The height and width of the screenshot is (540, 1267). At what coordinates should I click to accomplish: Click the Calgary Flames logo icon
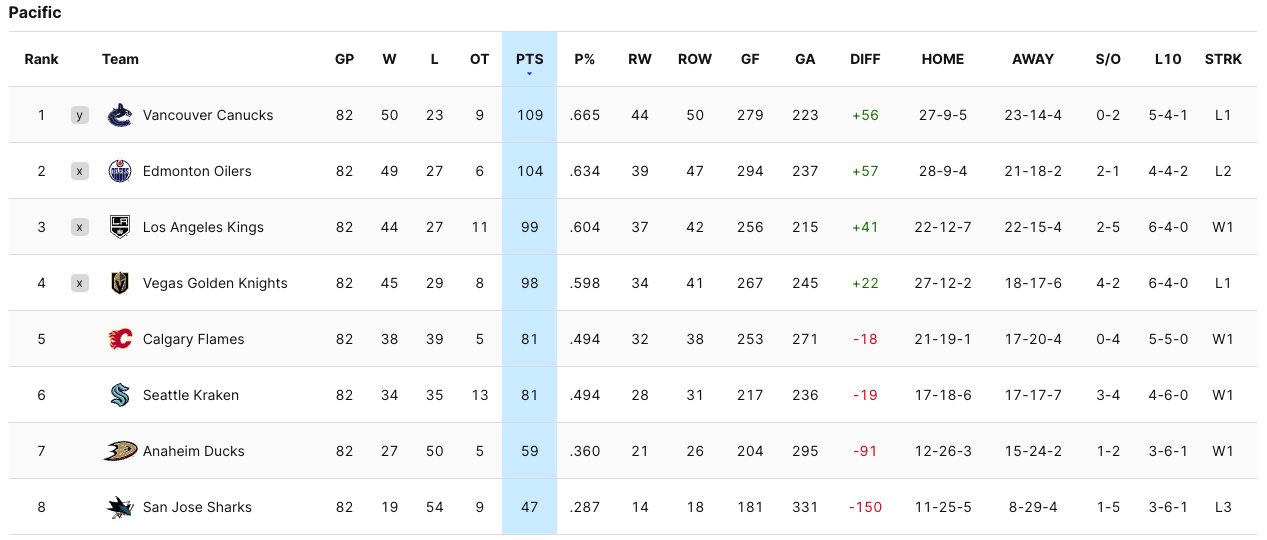point(120,339)
